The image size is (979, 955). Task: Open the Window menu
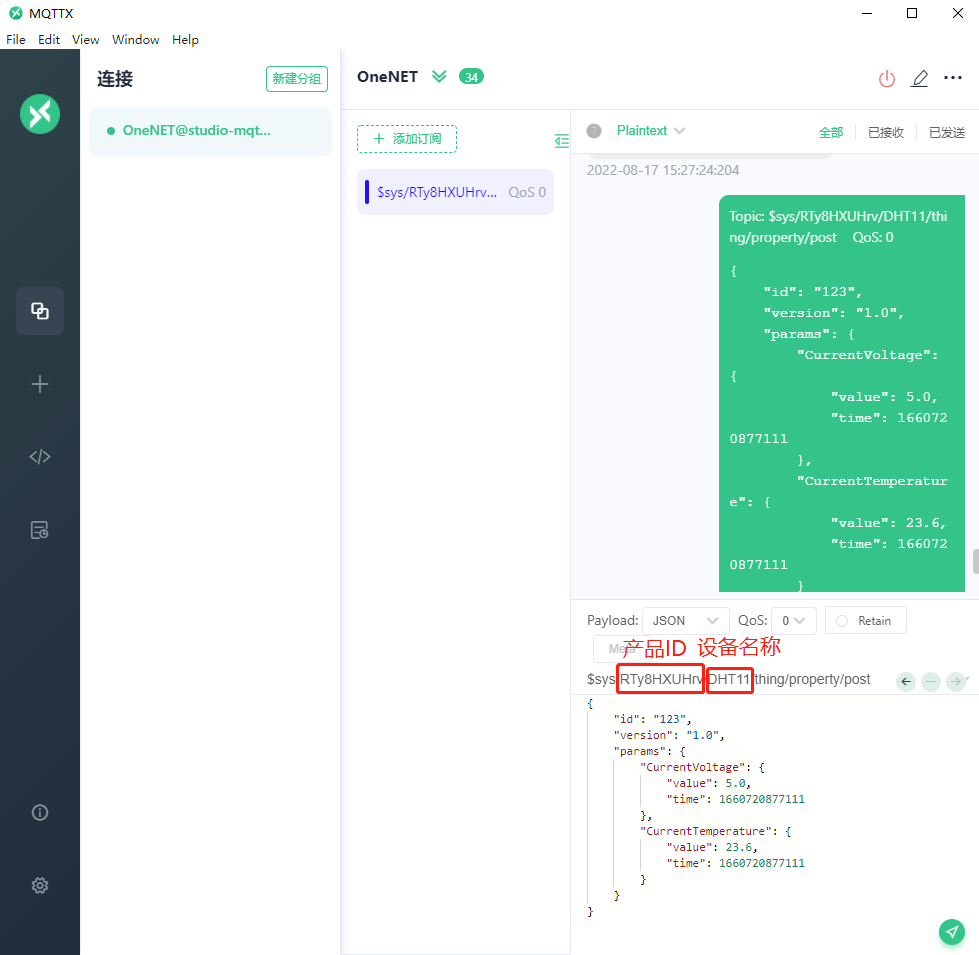pyautogui.click(x=135, y=39)
